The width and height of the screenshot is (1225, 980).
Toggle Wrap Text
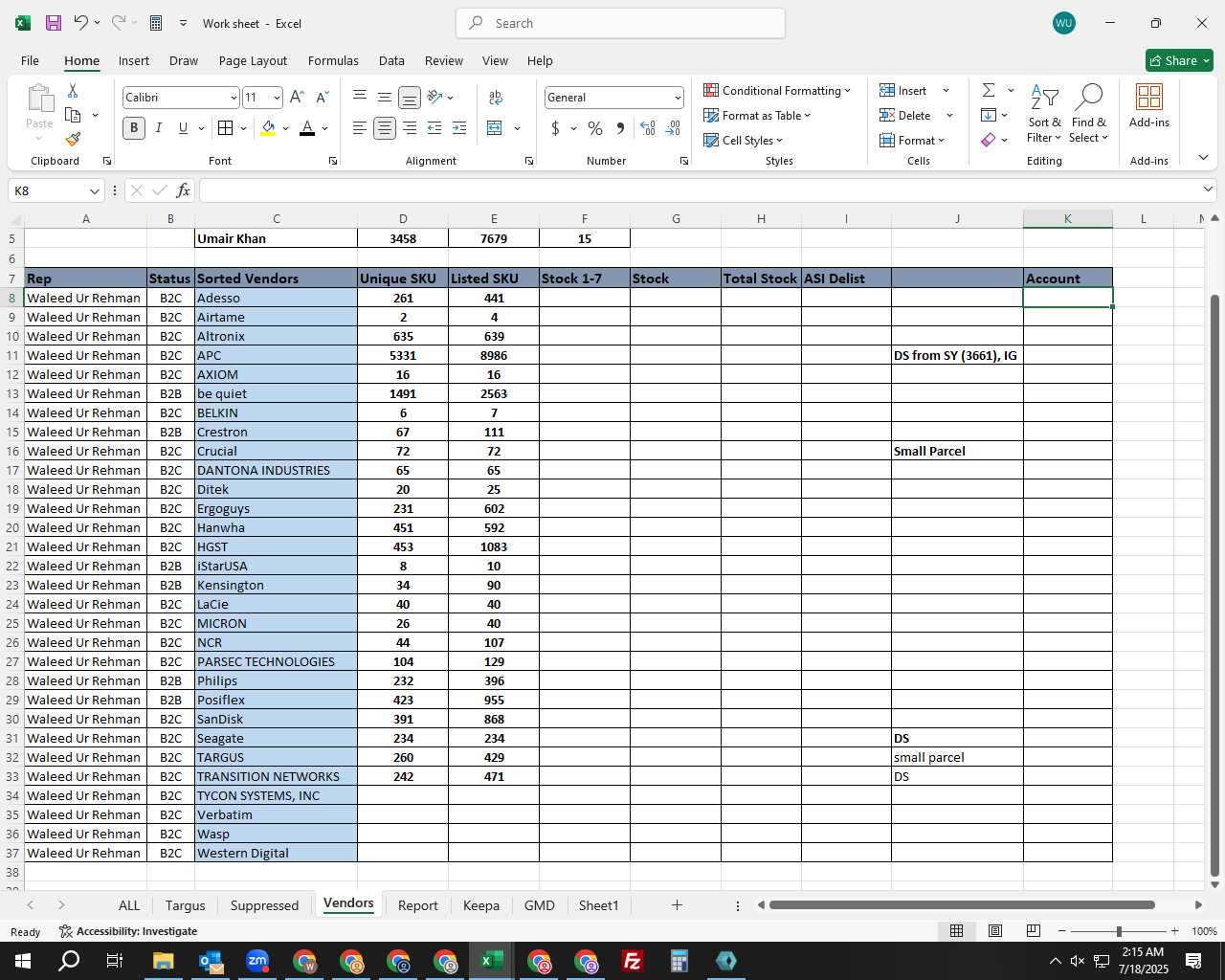pos(496,98)
